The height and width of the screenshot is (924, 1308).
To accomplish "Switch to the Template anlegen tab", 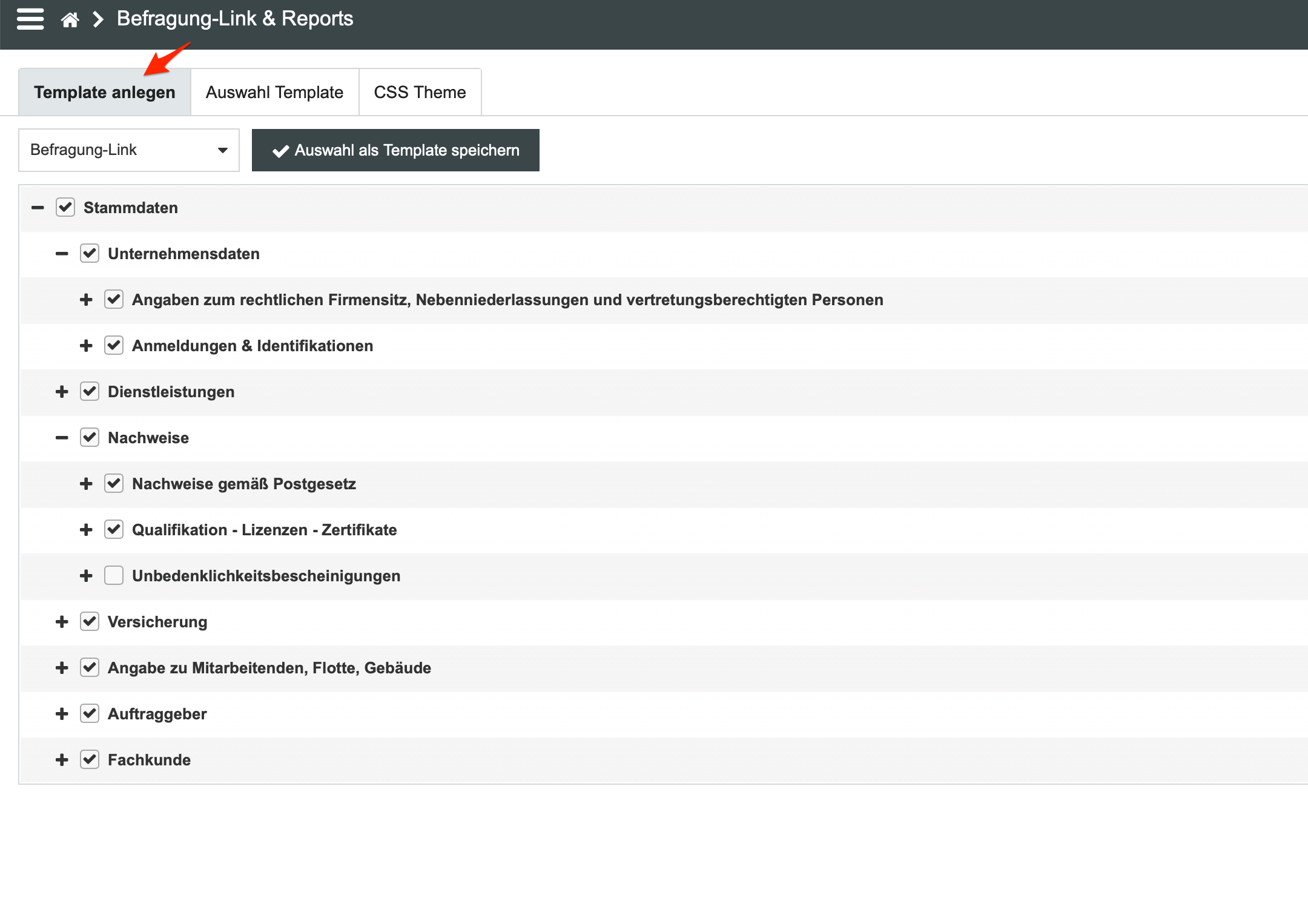I will pos(105,92).
